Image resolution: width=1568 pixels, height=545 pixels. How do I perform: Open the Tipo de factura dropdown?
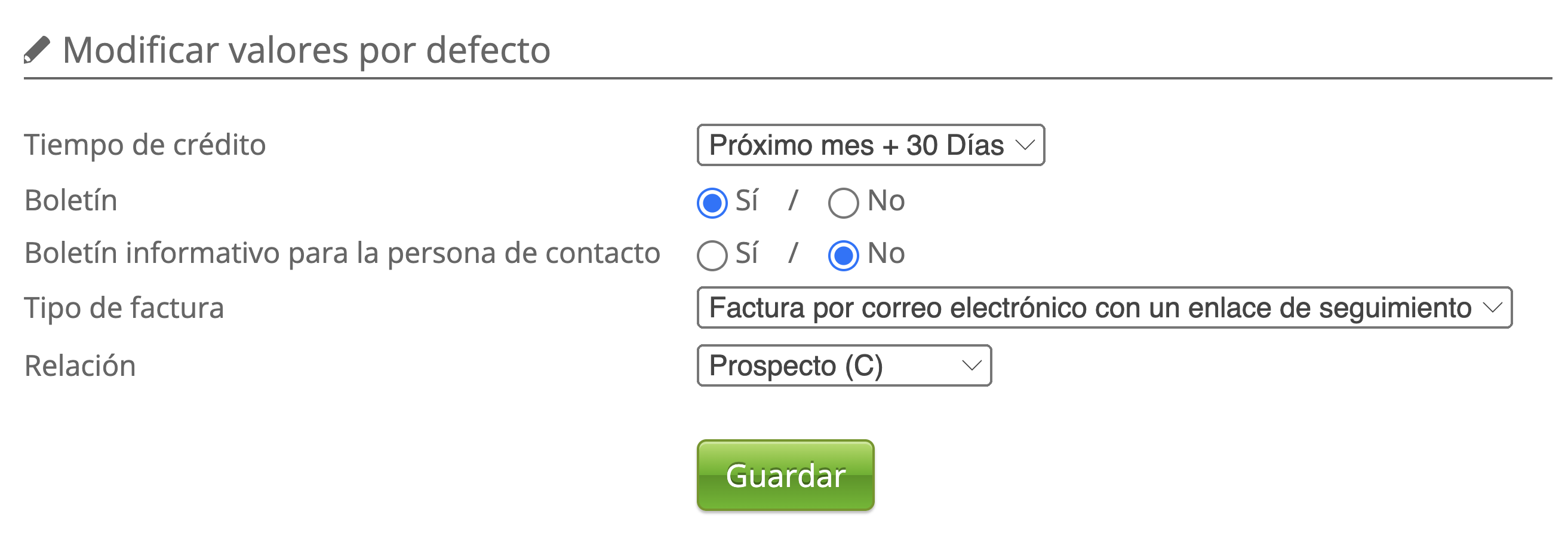pyautogui.click(x=1103, y=308)
